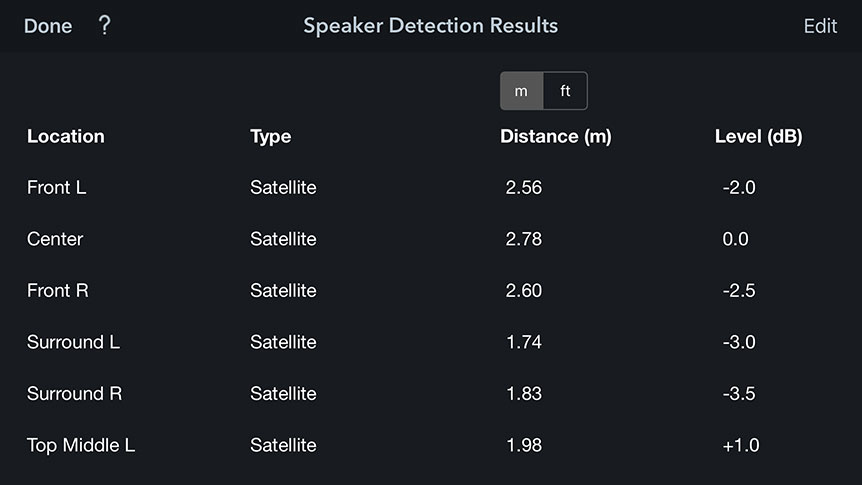Select the Top Middle L speaker row

431,445
